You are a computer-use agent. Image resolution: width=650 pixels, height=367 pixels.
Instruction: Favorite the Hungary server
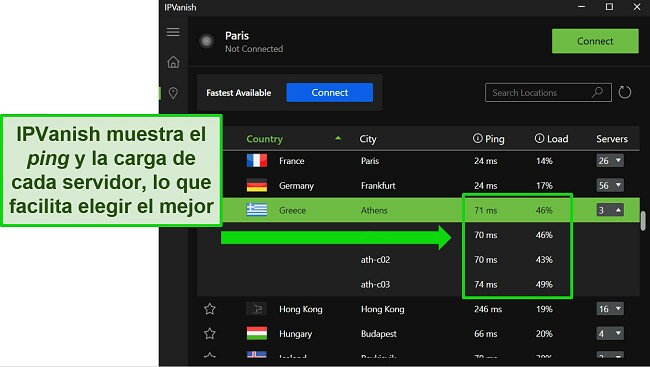(210, 333)
